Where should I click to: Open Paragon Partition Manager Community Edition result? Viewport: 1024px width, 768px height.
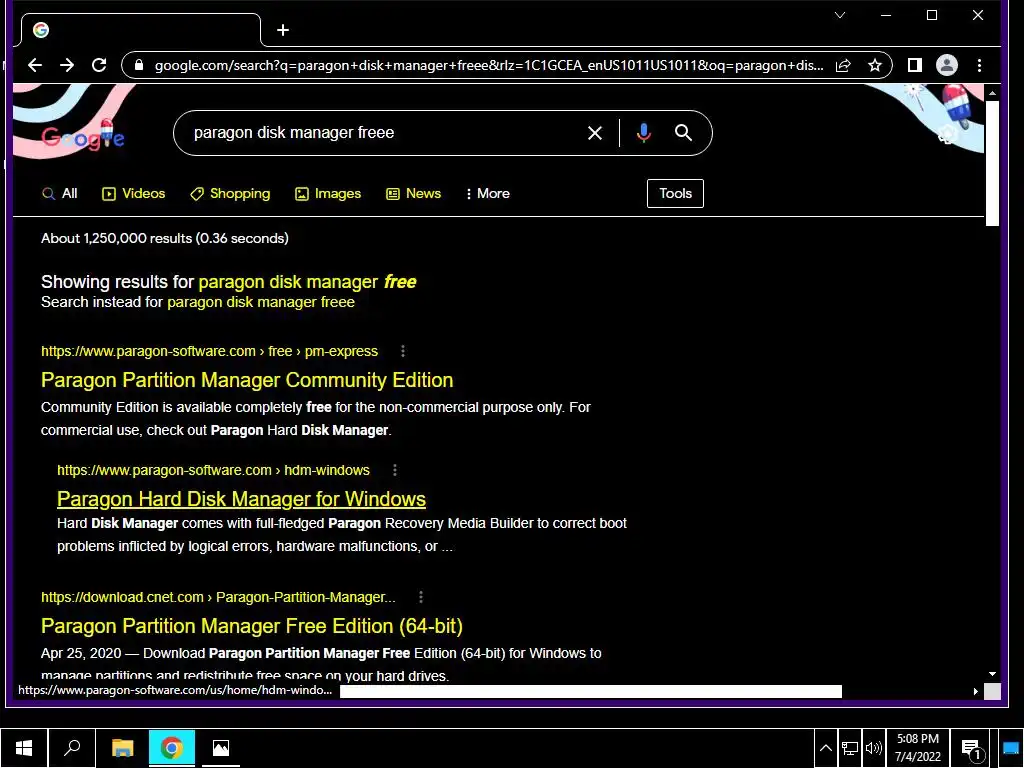click(x=247, y=380)
